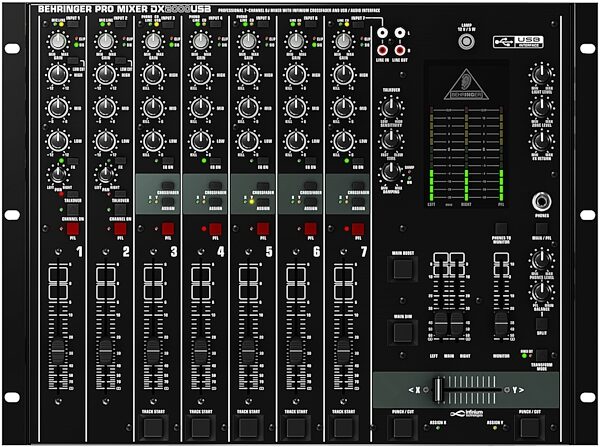Viewport: 600px width, 447px height.
Task: Adjust the talkover DAMPING knob
Action: (x=391, y=172)
